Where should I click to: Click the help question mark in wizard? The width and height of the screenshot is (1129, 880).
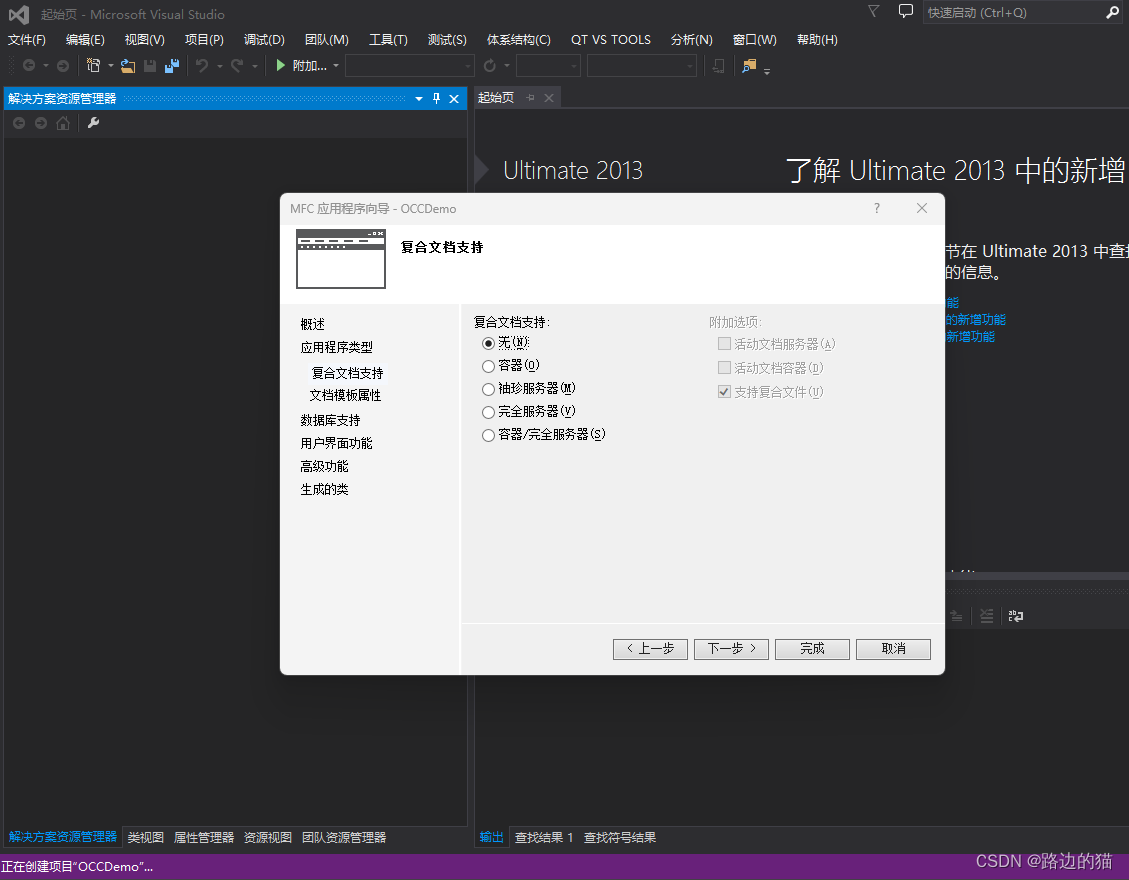[876, 208]
